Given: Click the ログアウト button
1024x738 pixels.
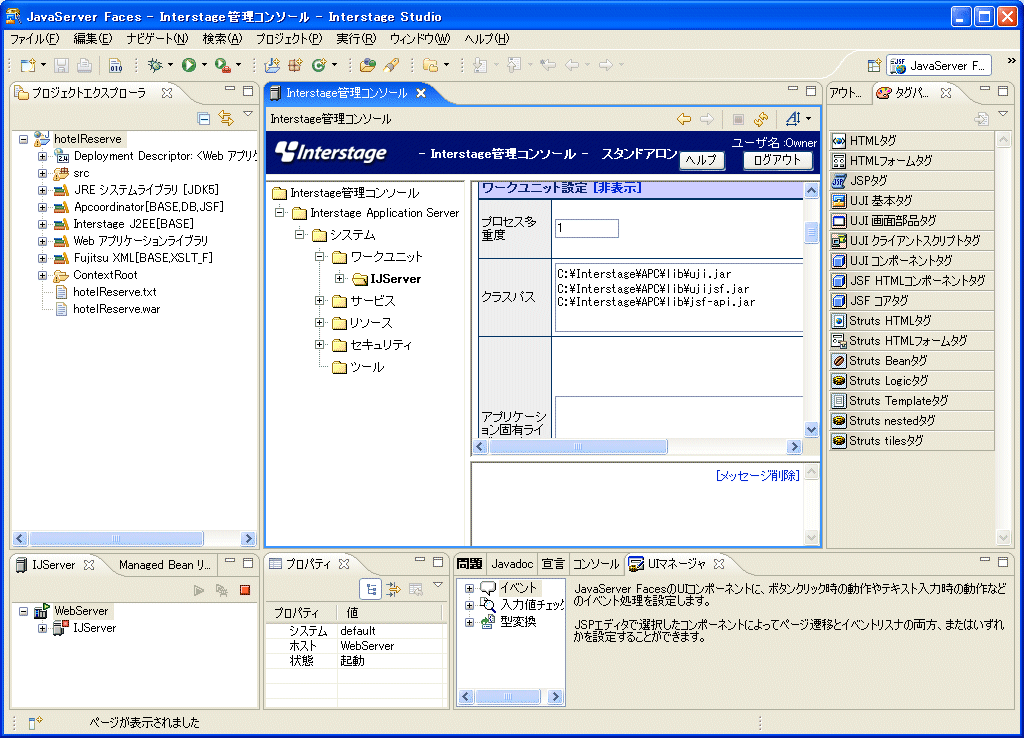Looking at the screenshot, I should click(777, 160).
